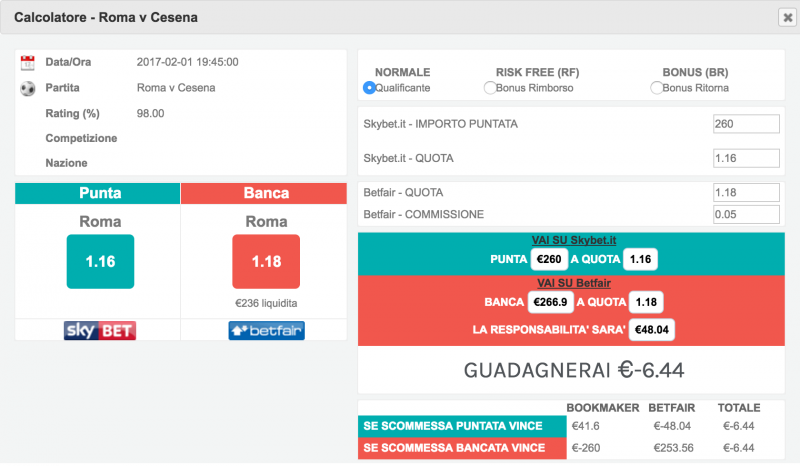
Task: Open the Betfair exchange logo
Action: coord(266,330)
